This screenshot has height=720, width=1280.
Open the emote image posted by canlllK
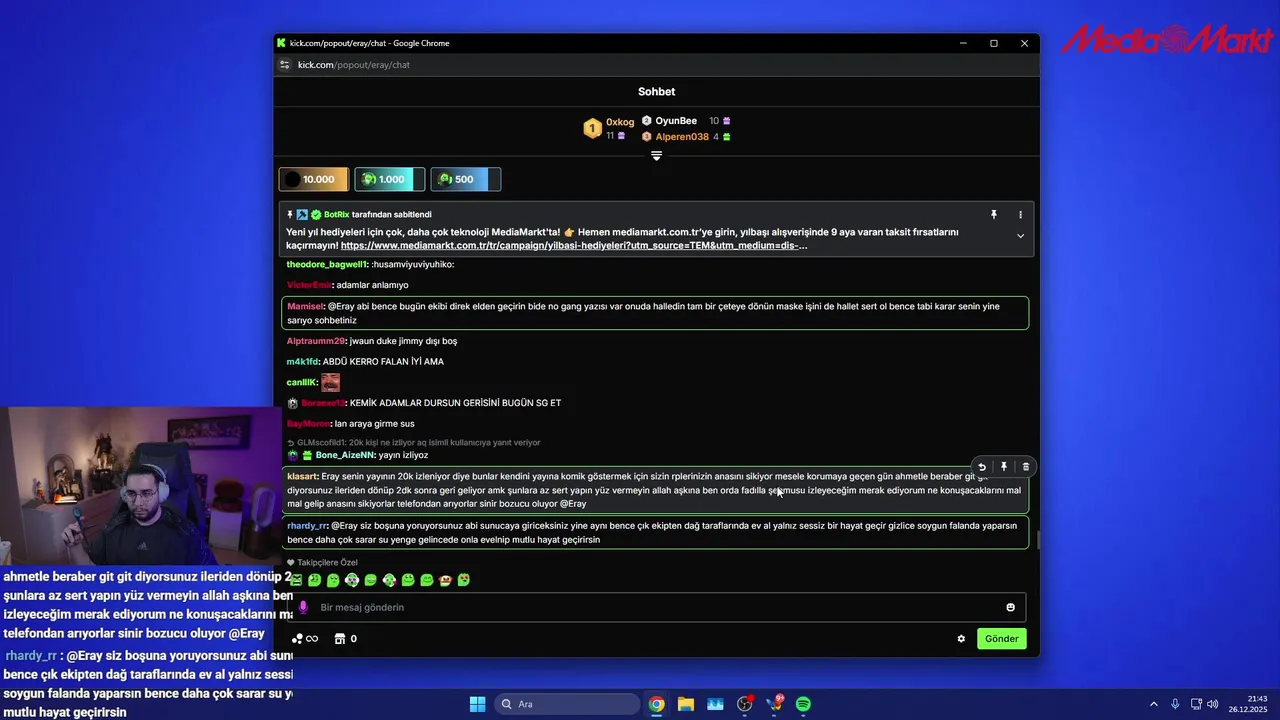(x=330, y=382)
